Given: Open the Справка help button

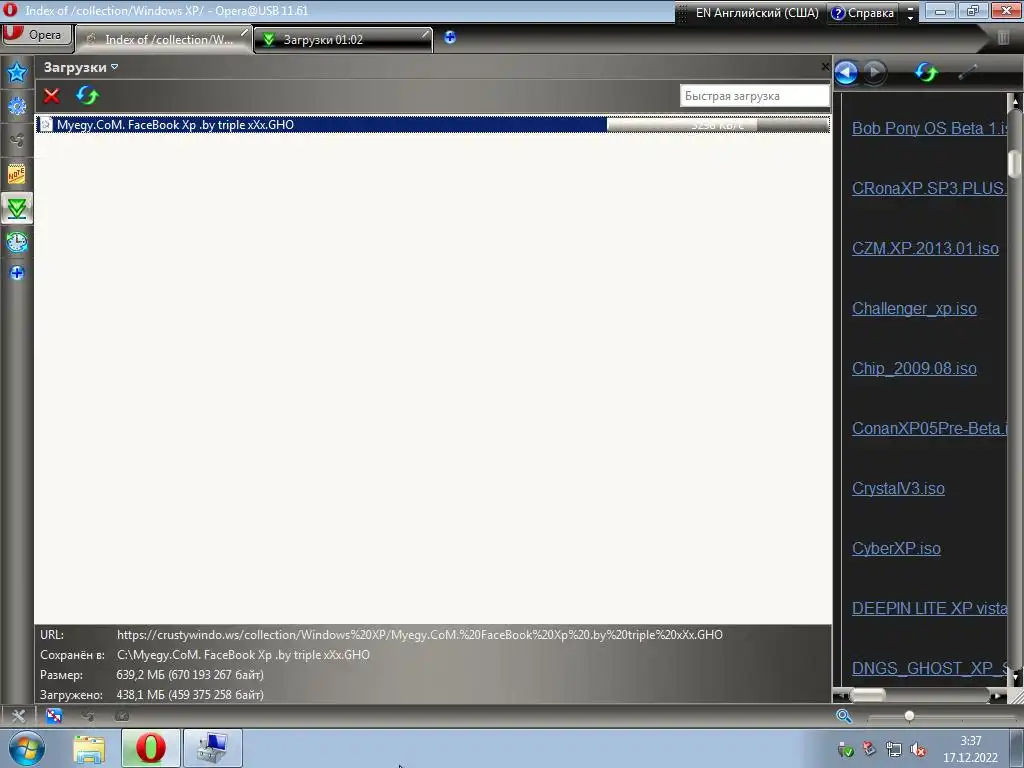Looking at the screenshot, I should point(863,12).
